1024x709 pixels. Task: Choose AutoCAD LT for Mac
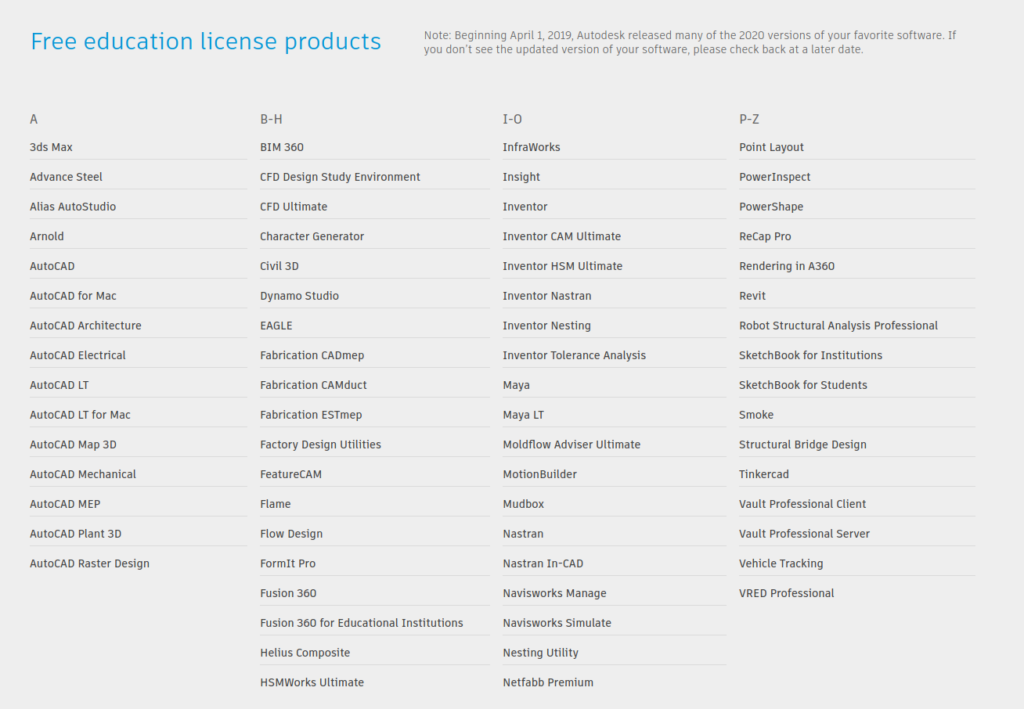[80, 415]
